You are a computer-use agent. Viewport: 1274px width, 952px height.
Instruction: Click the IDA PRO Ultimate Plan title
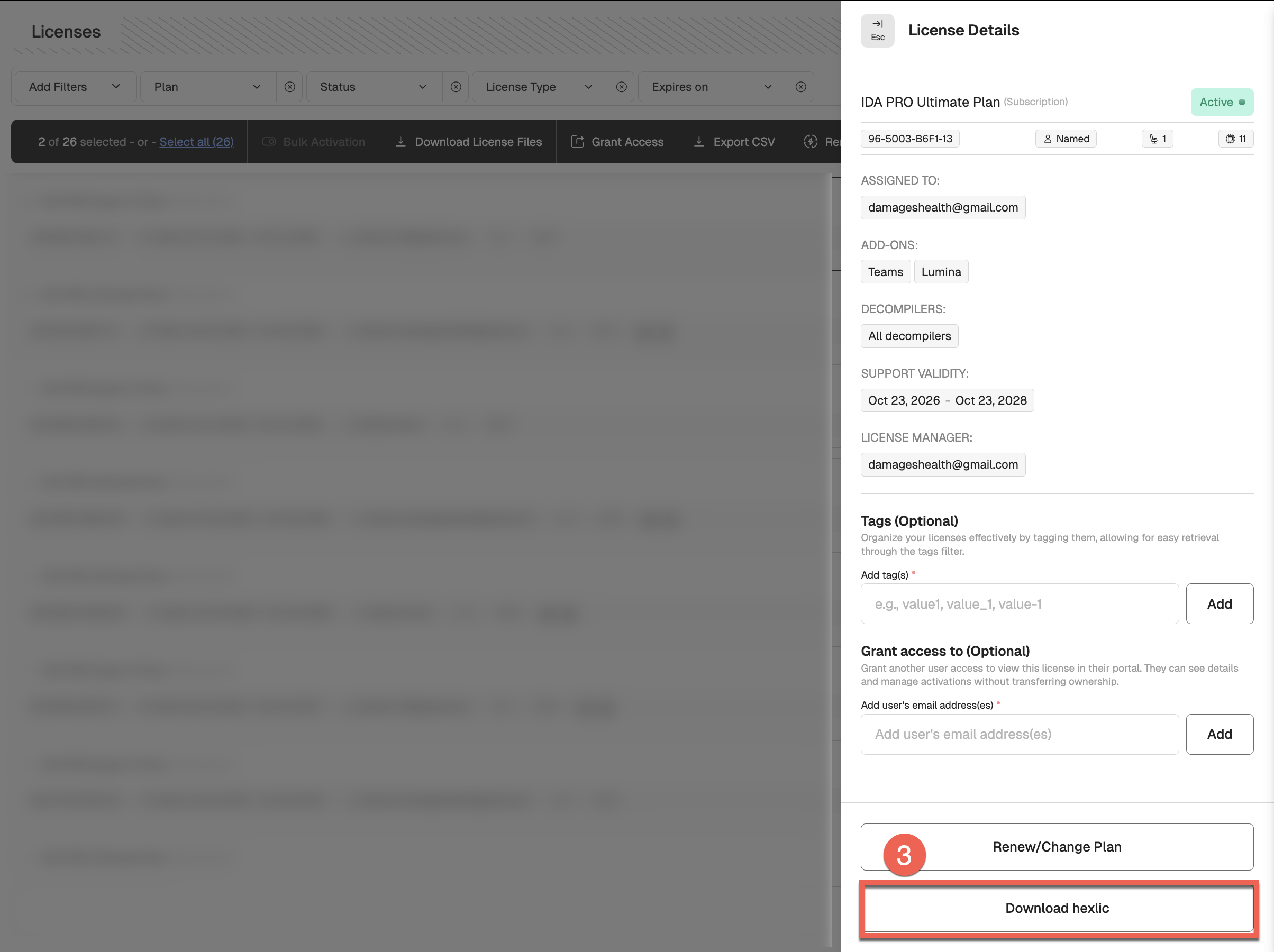[x=930, y=102]
